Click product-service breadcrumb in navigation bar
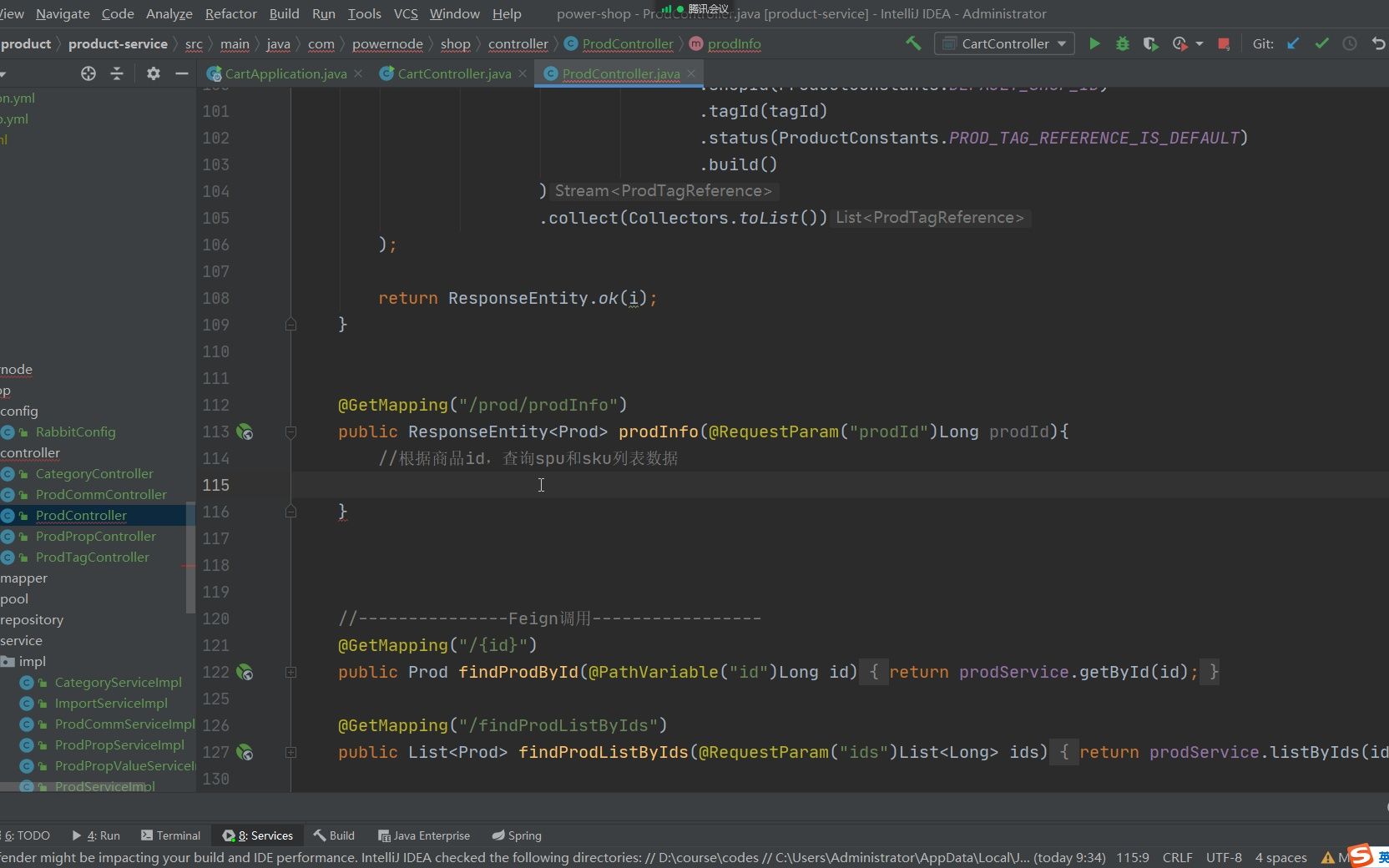Viewport: 1389px width, 868px height. coord(118,43)
